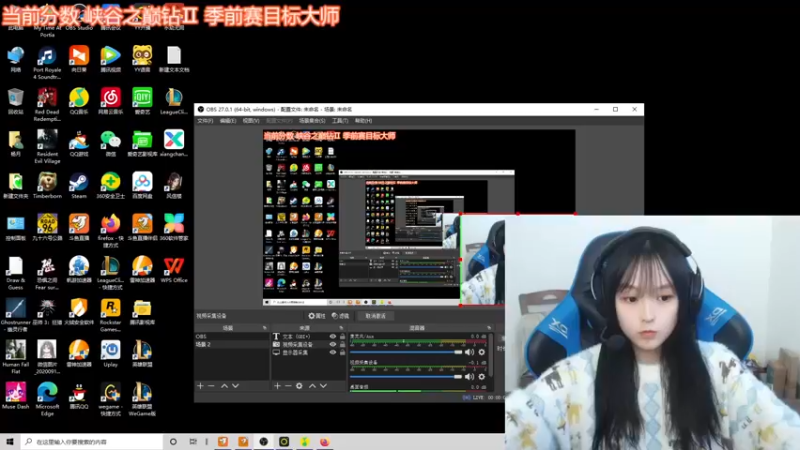Open the Steam desktop icon

[79, 185]
